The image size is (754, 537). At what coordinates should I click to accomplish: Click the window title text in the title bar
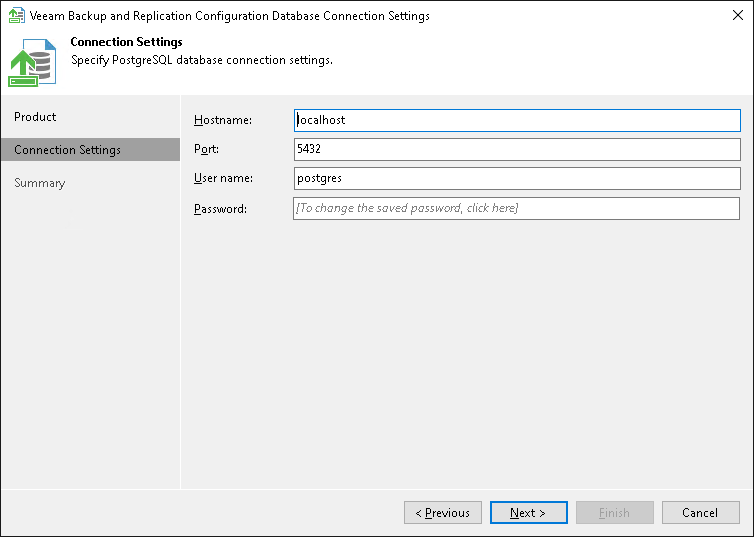tap(229, 16)
